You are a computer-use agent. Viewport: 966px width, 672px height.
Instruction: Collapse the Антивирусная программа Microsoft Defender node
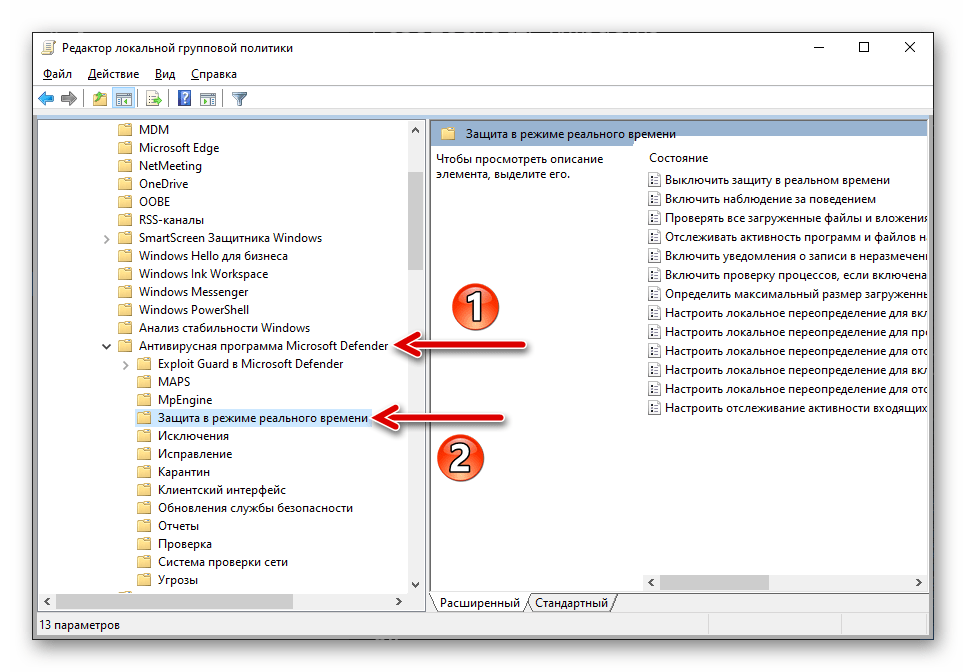tap(107, 346)
